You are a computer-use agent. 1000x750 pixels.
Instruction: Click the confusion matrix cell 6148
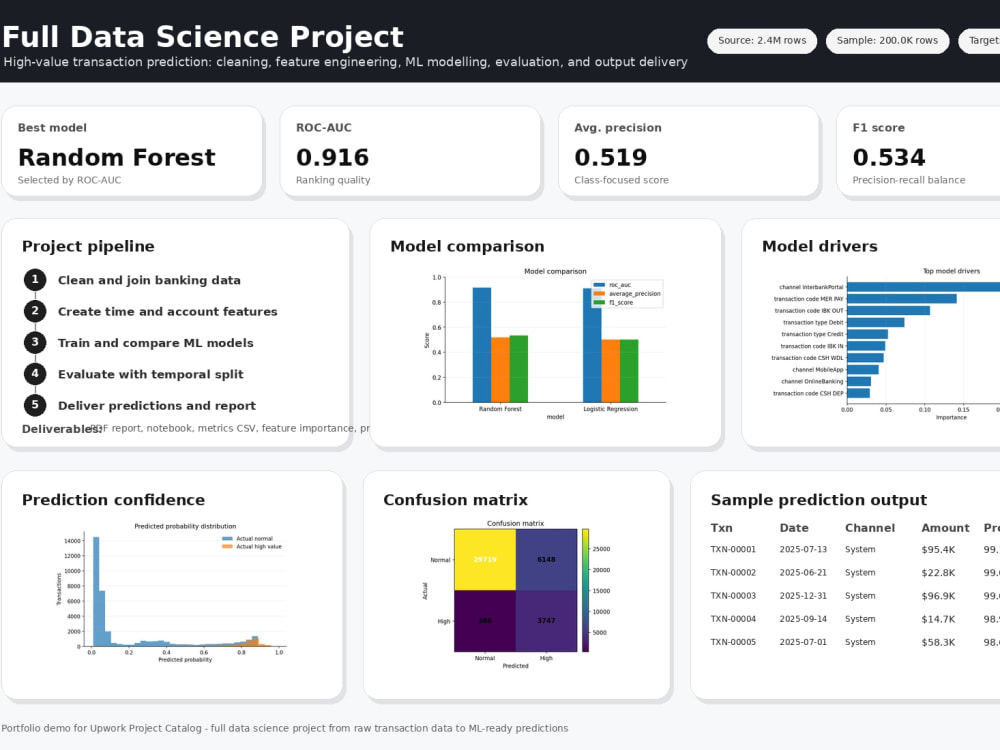click(x=547, y=559)
